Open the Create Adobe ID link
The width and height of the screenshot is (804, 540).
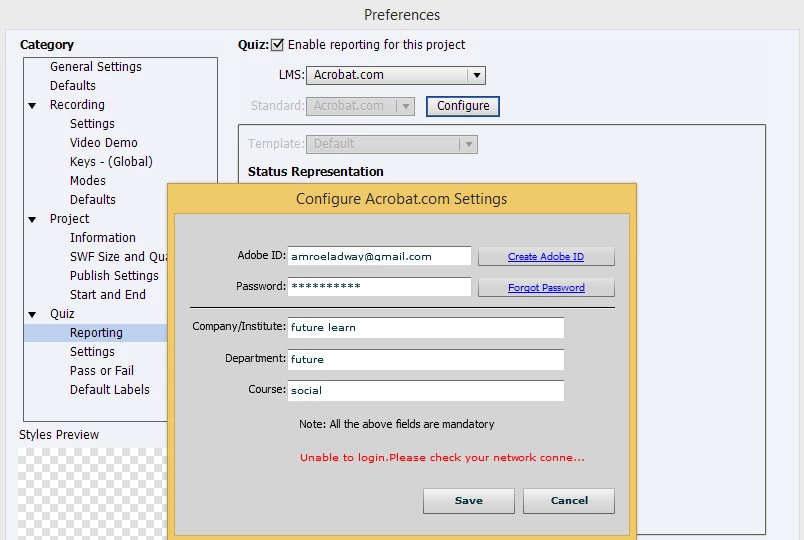(546, 256)
